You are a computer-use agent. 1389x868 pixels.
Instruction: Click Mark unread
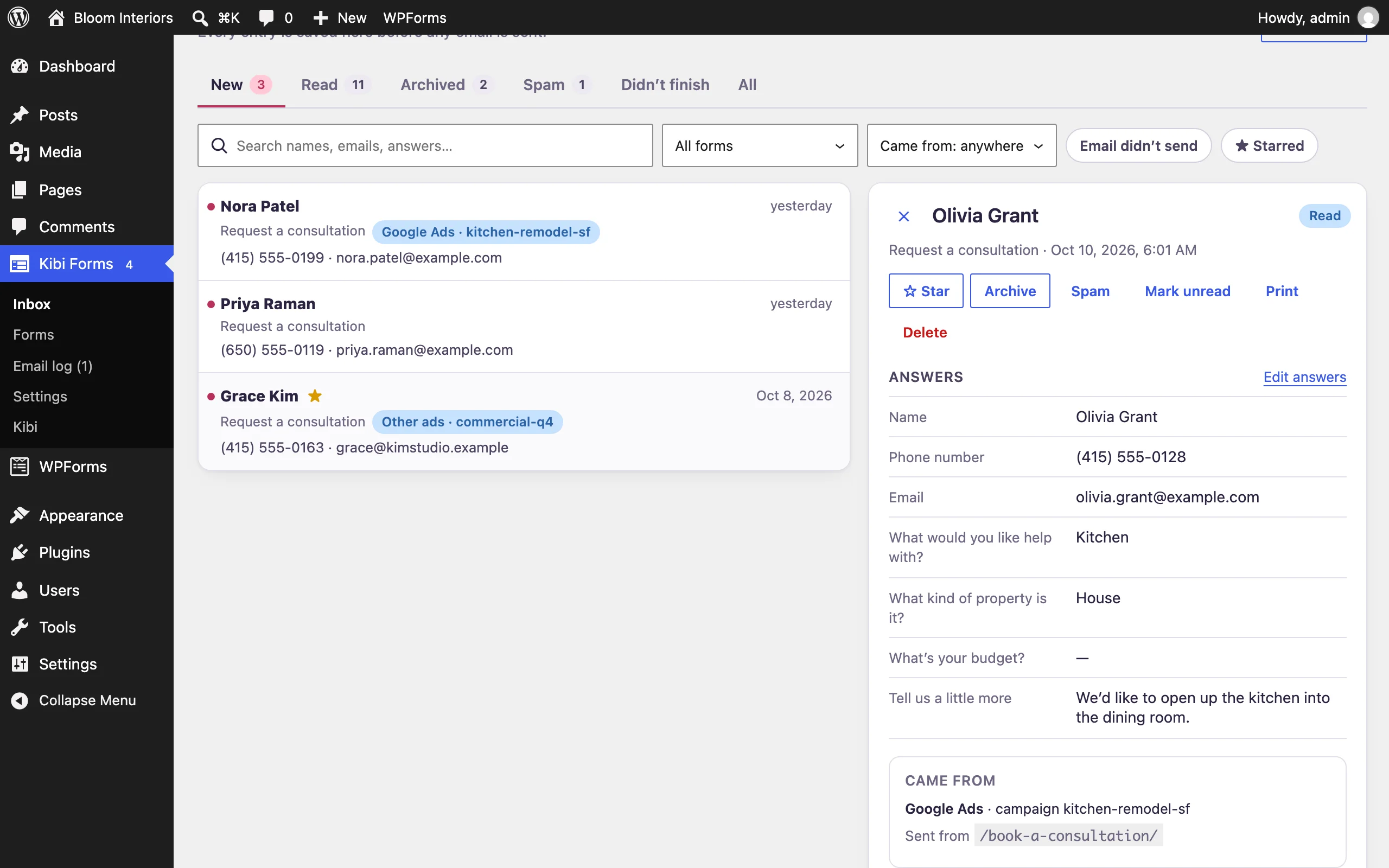coord(1187,291)
